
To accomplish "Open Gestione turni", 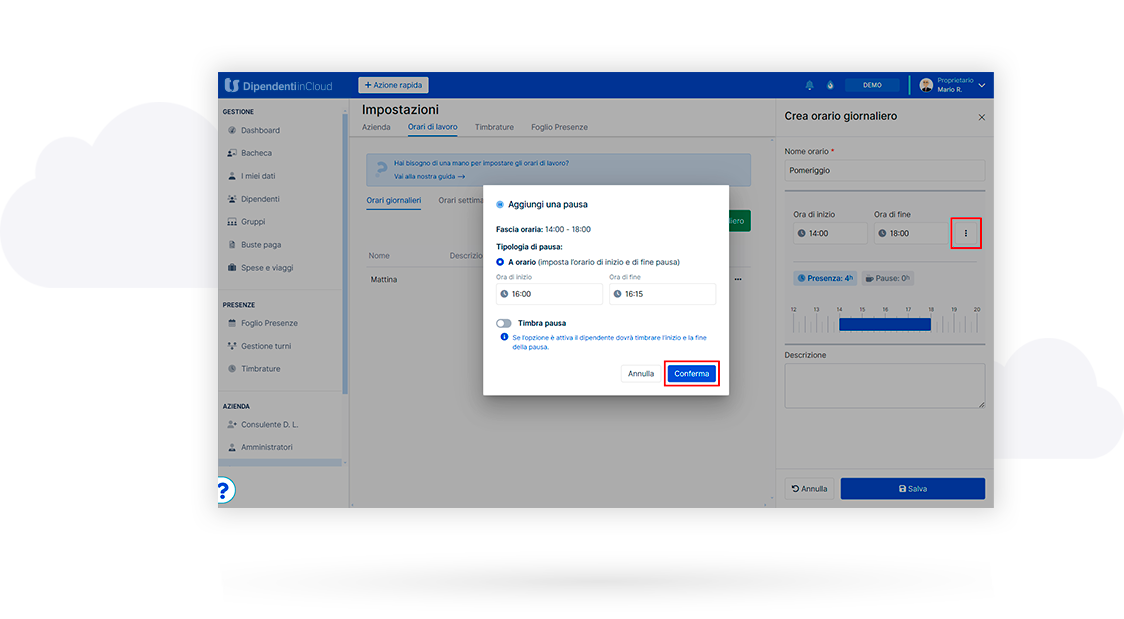I will point(266,346).
